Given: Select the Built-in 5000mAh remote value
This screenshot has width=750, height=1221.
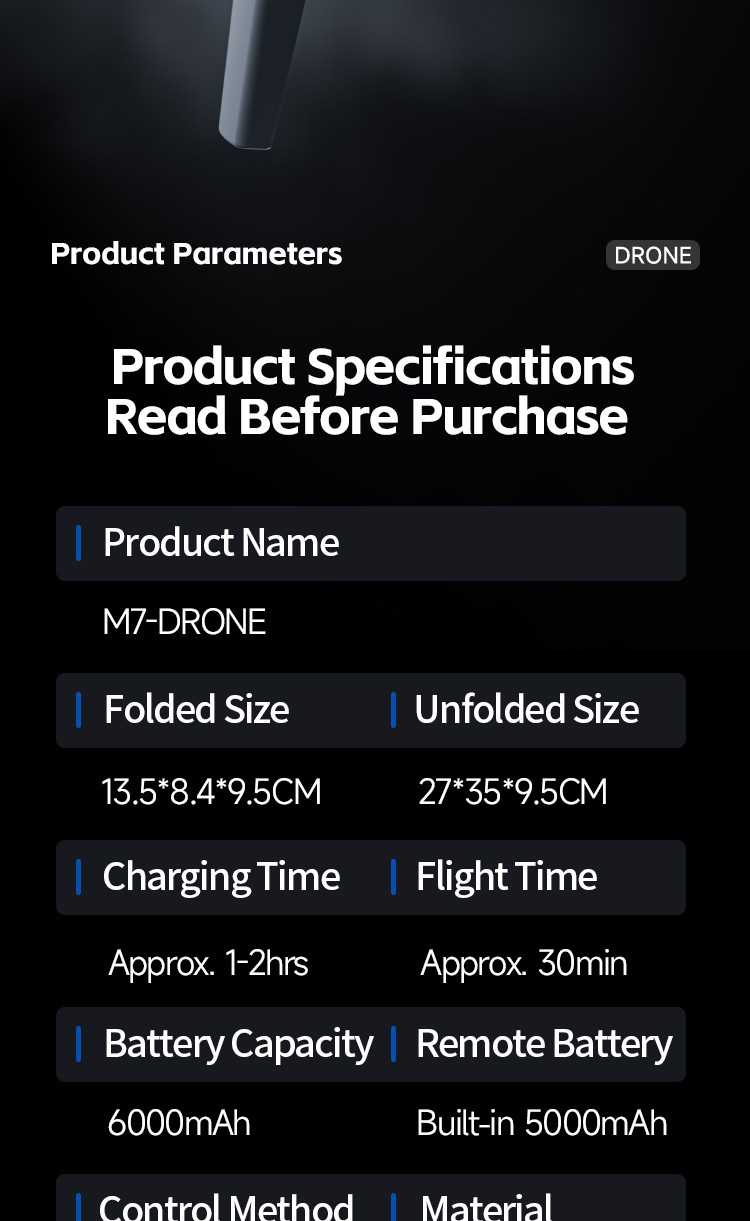Looking at the screenshot, I should click(541, 1123).
